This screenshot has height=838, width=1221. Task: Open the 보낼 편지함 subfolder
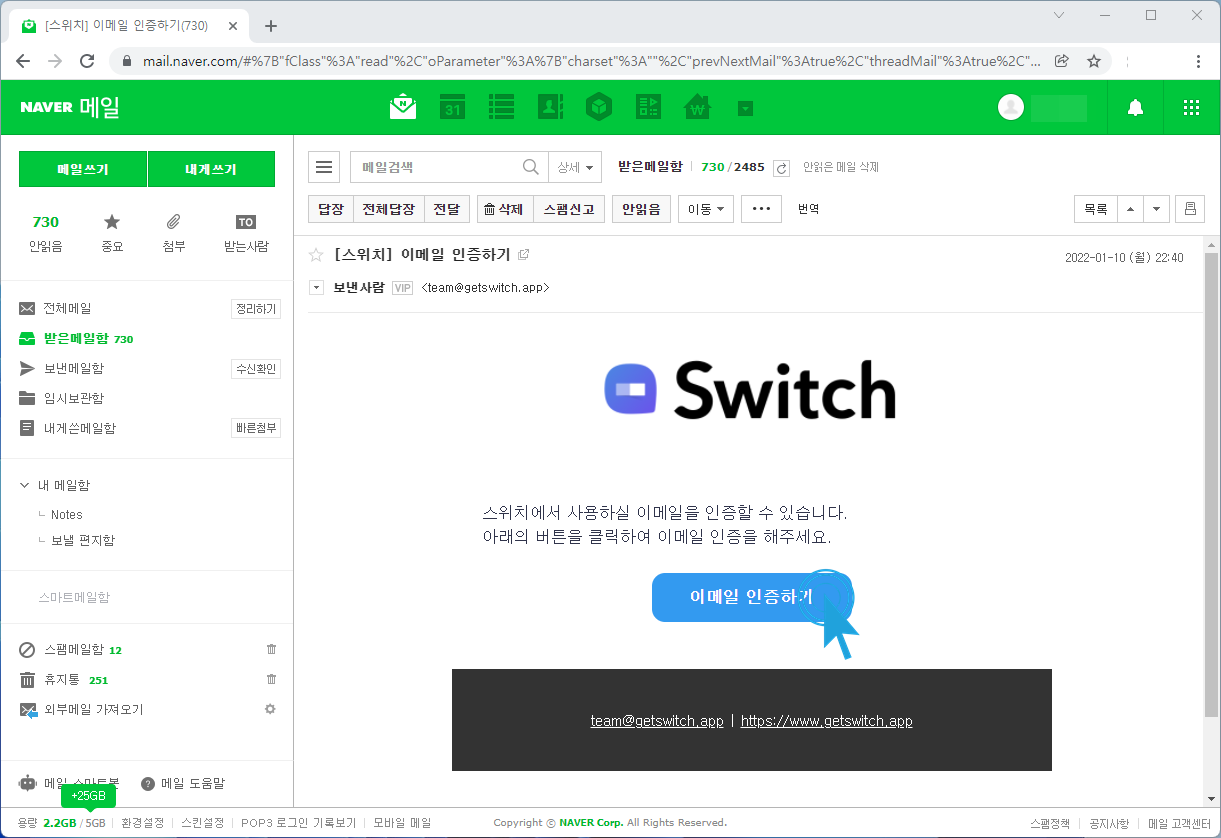[x=83, y=540]
